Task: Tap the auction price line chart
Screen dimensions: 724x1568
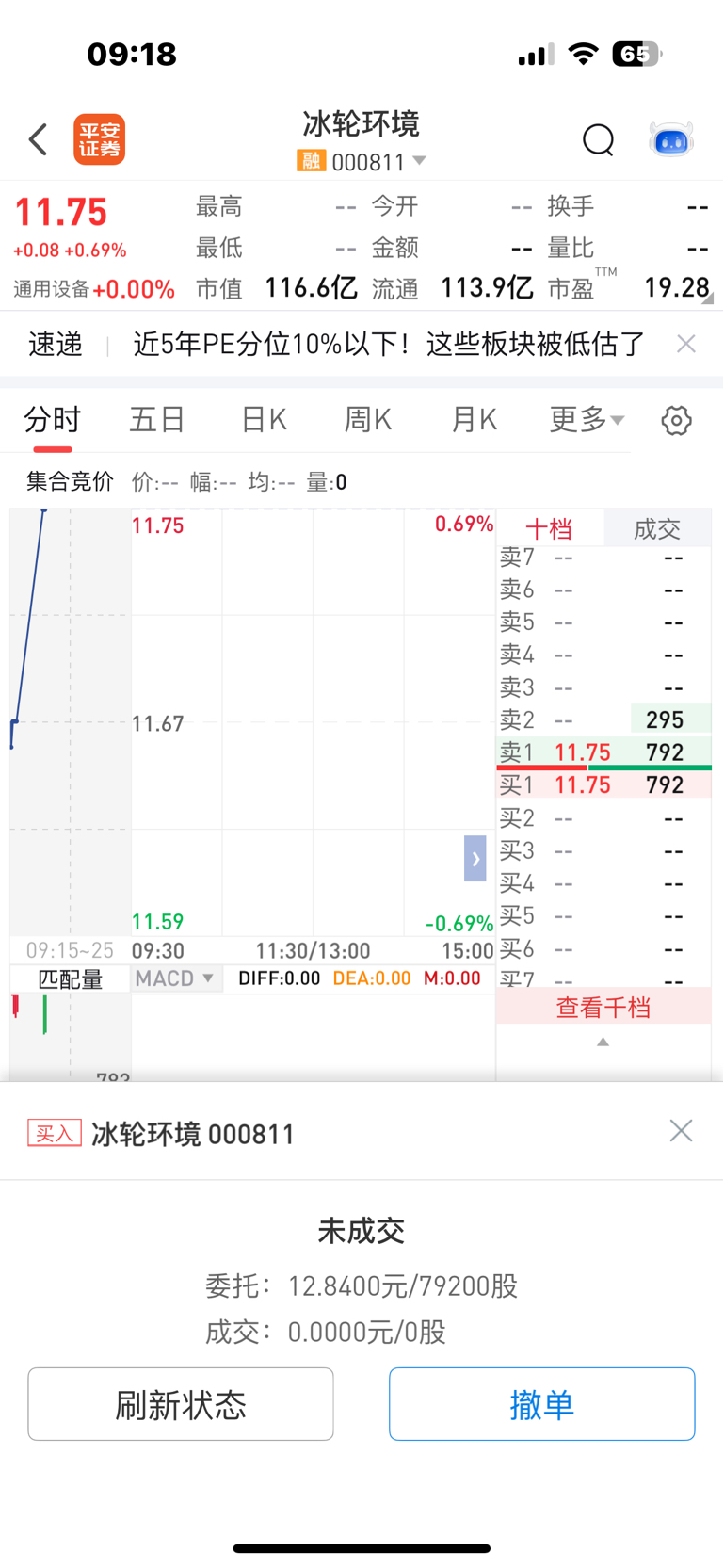Action: pos(70,722)
